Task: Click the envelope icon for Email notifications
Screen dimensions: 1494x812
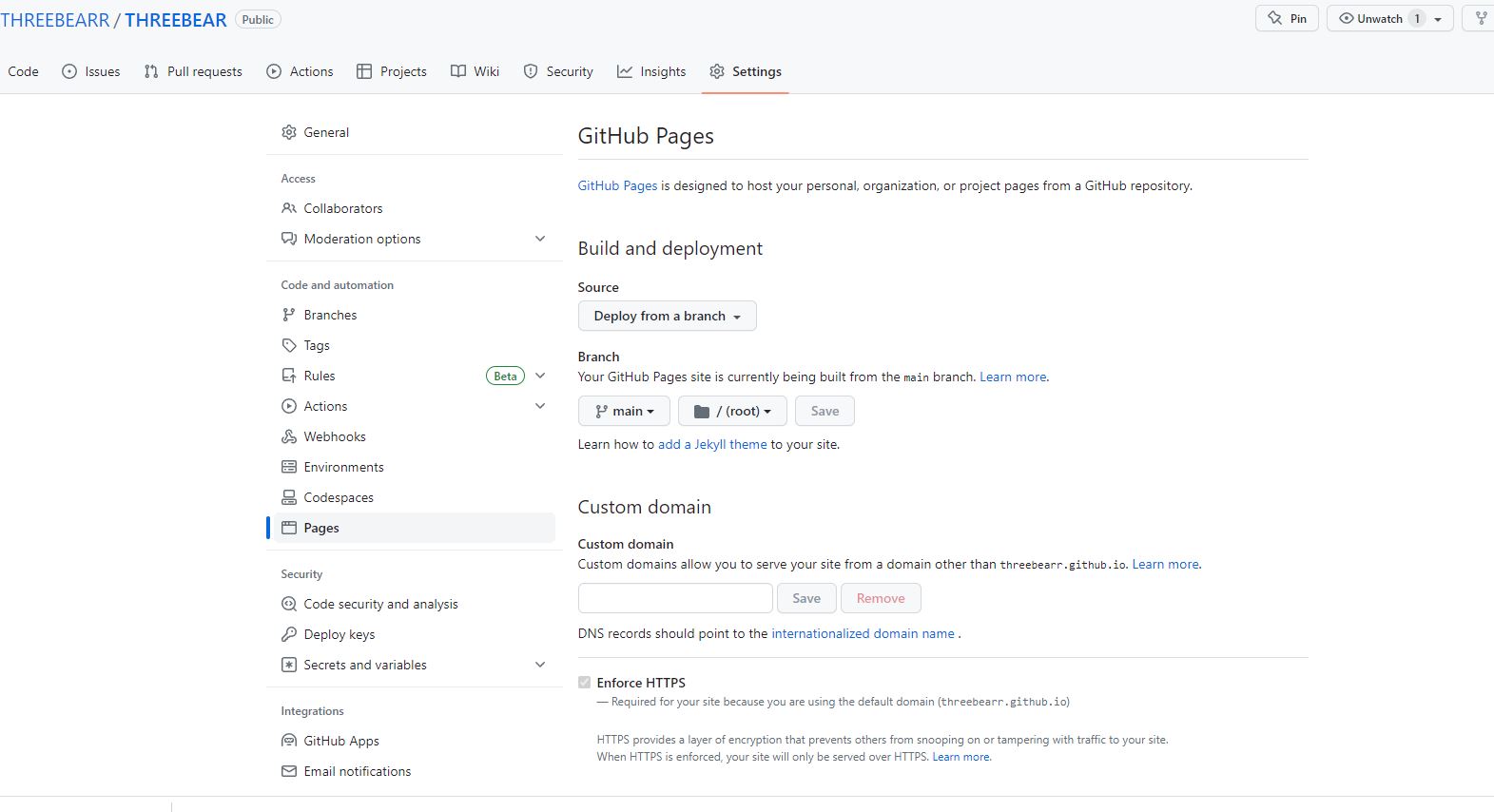Action: point(289,771)
